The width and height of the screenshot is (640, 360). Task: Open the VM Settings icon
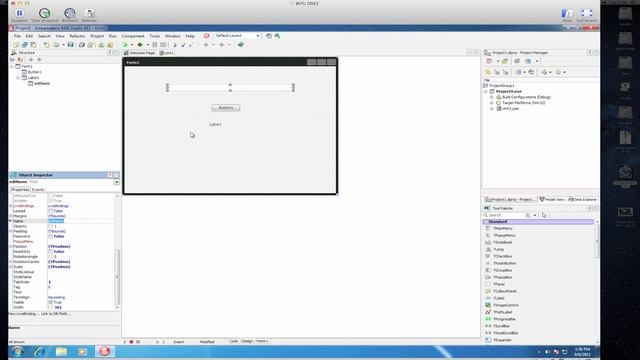[x=89, y=13]
